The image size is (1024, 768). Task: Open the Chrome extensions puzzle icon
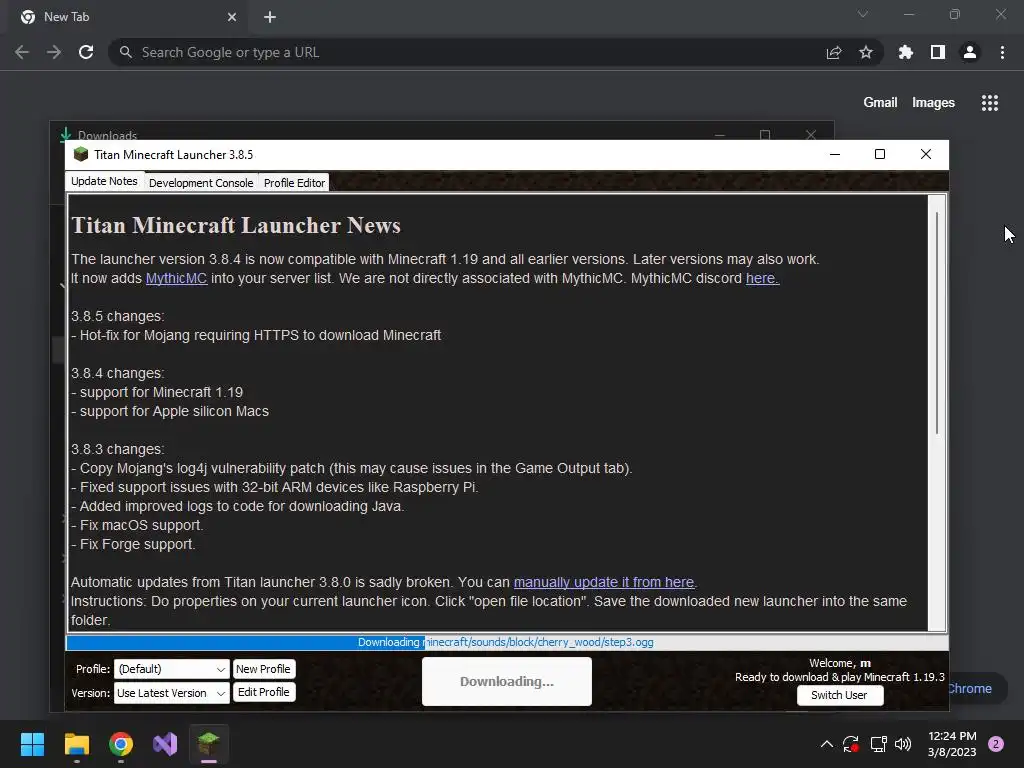tap(905, 52)
